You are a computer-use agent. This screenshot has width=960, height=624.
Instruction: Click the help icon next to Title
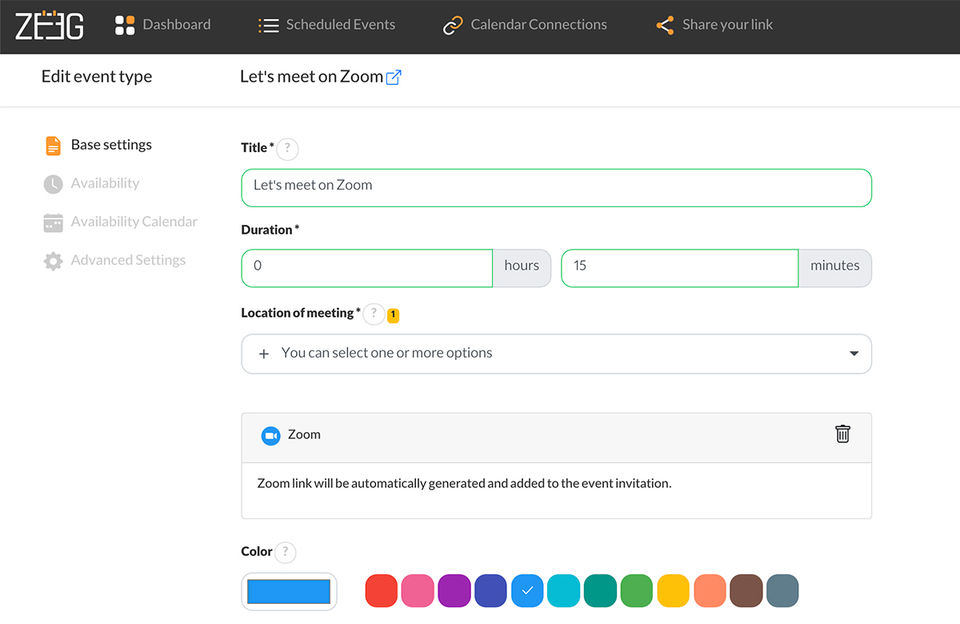287,148
